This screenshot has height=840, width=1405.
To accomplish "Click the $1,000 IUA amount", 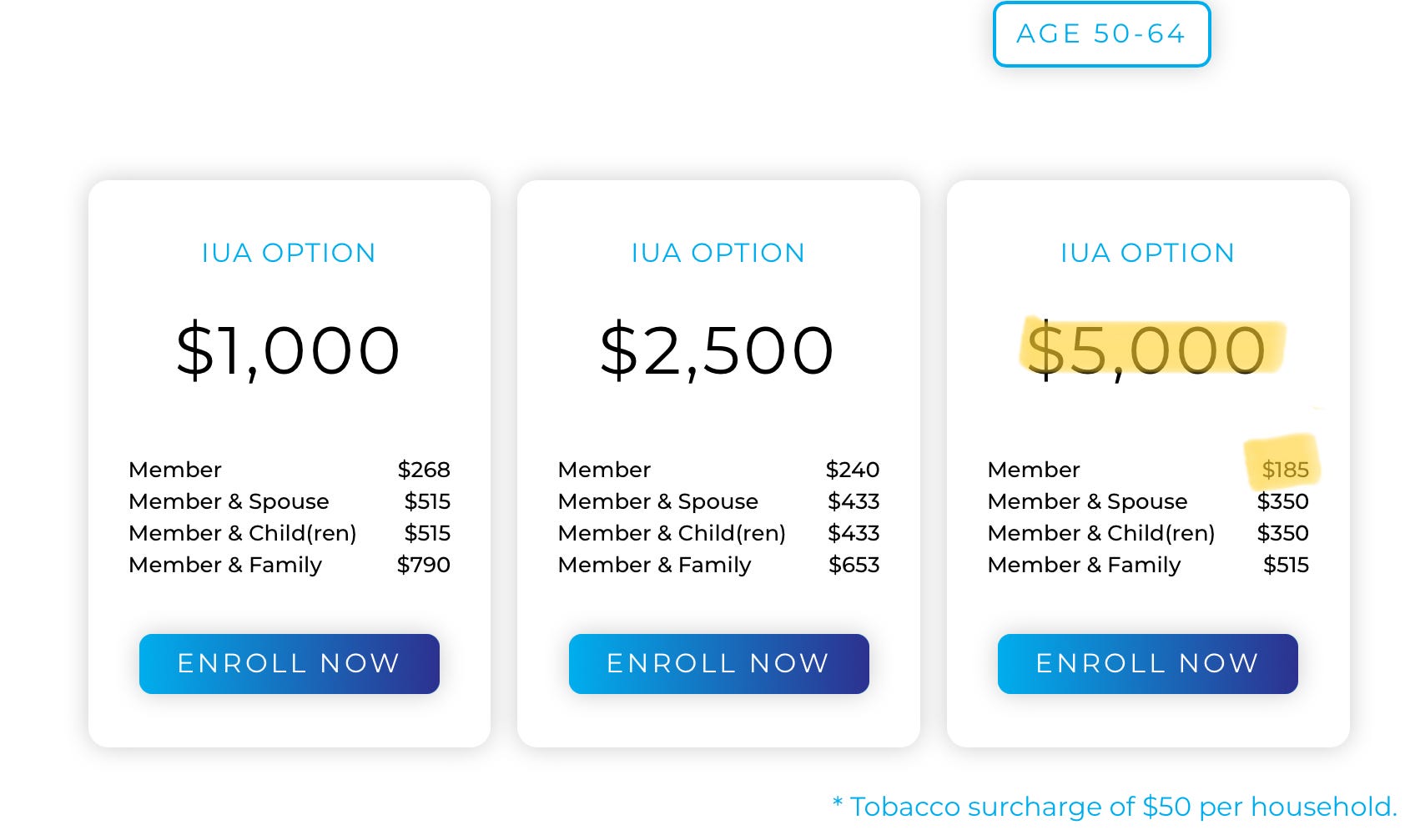I will point(289,350).
